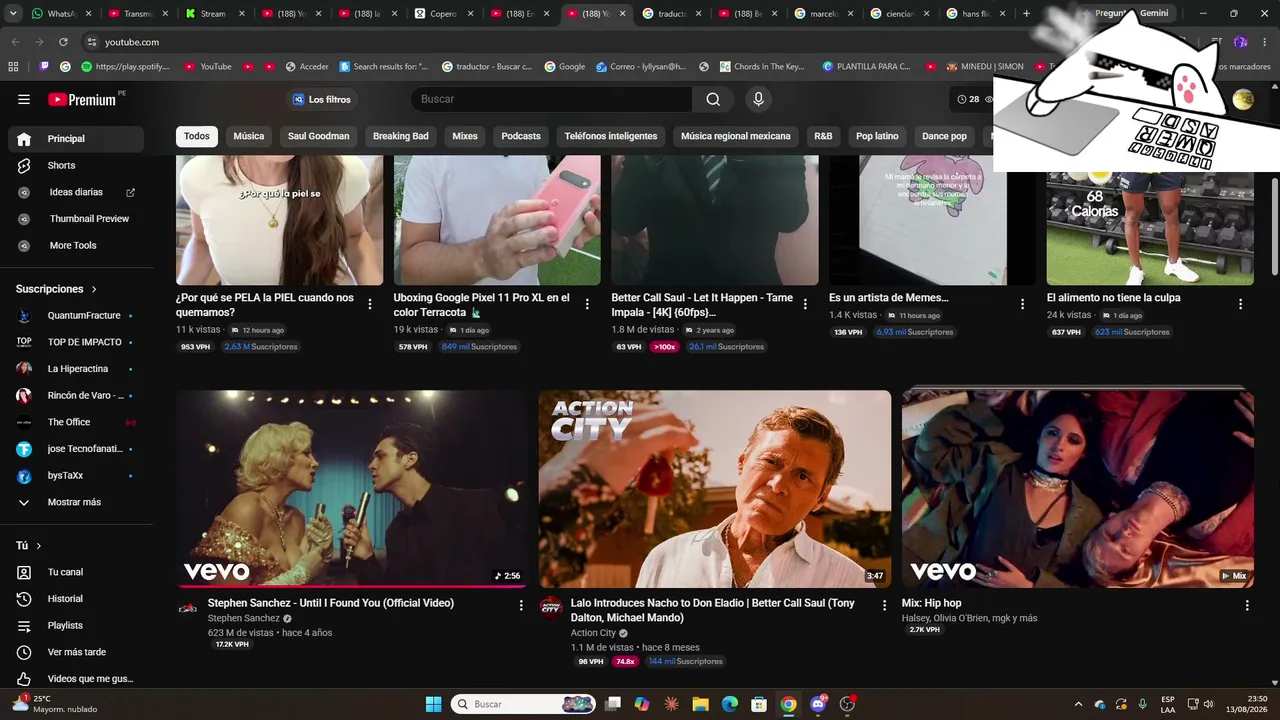This screenshot has width=1280, height=720.
Task: Select the Teléfonos inteligentes filter chip
Action: point(611,136)
